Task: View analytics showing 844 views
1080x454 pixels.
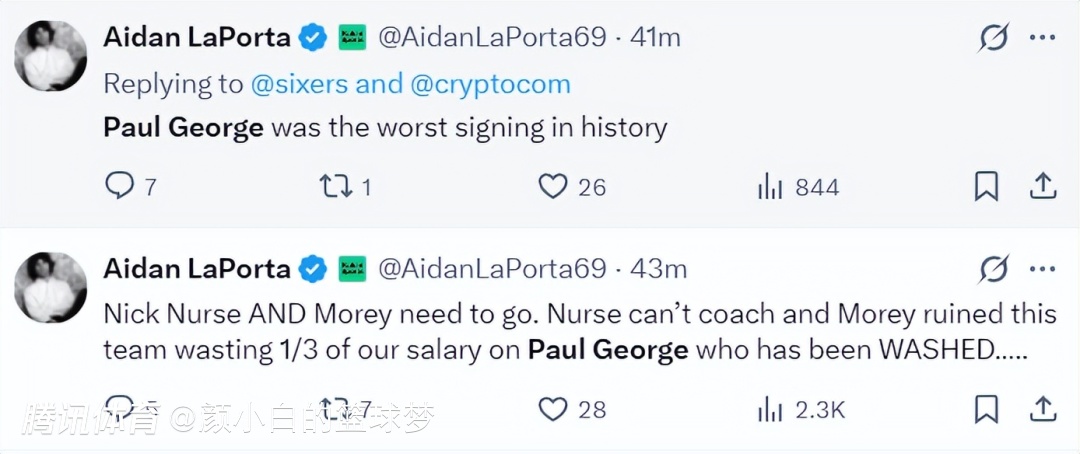Action: coord(769,186)
